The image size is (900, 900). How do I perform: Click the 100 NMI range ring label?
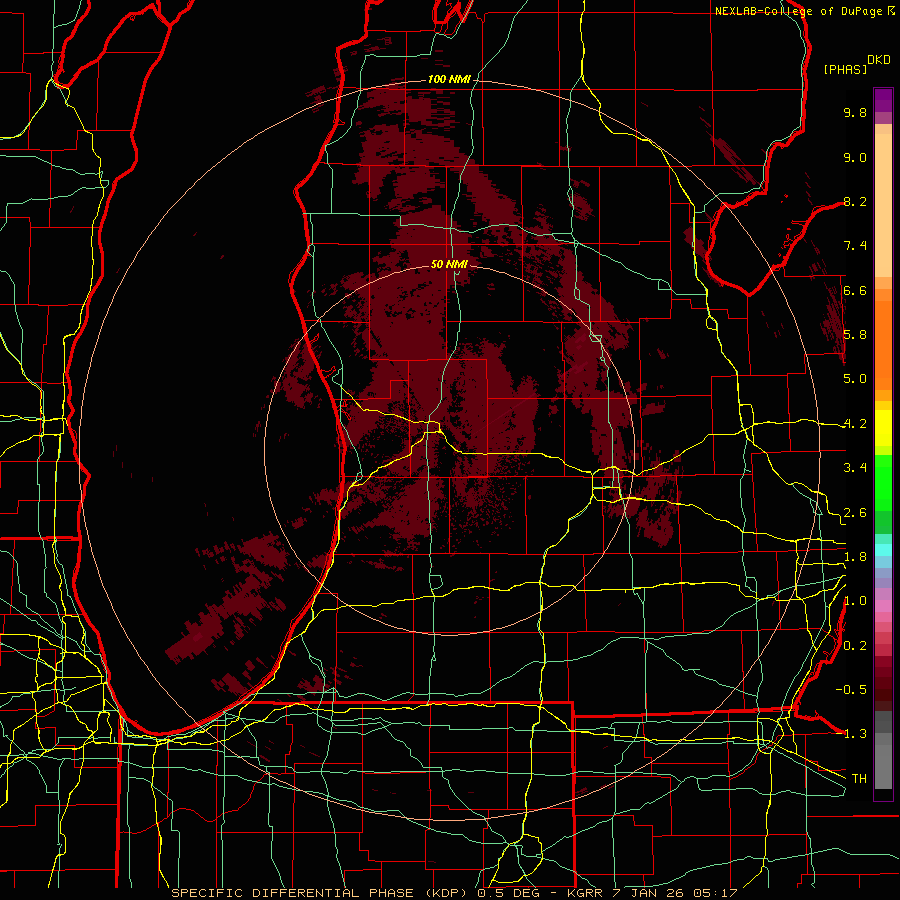click(x=449, y=79)
